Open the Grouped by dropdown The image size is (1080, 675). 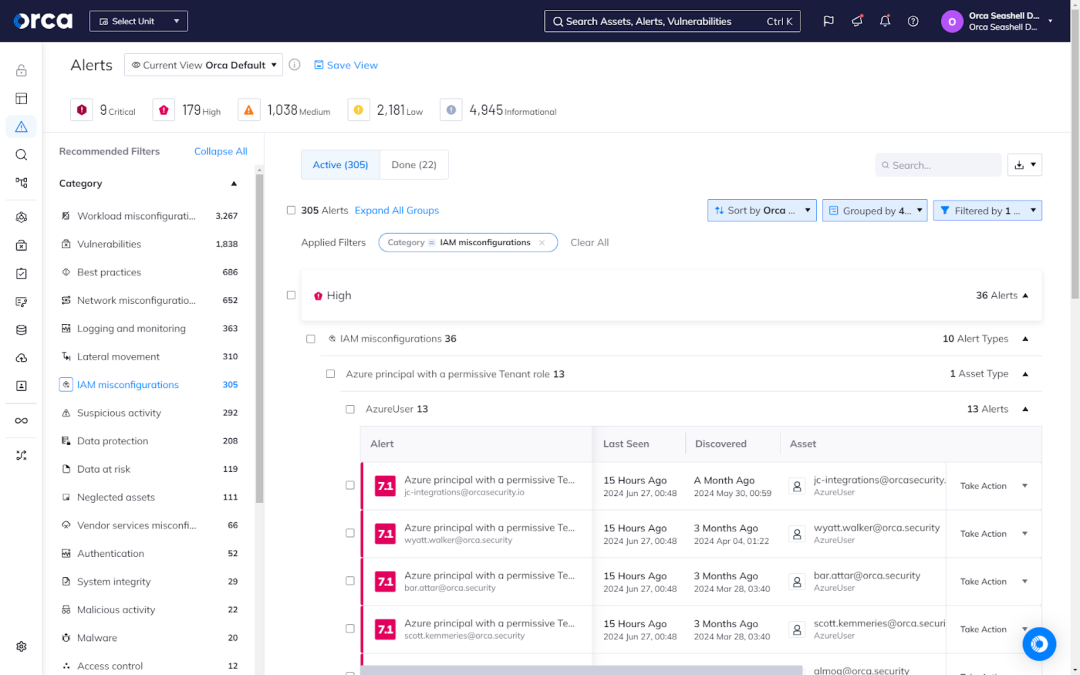point(875,211)
